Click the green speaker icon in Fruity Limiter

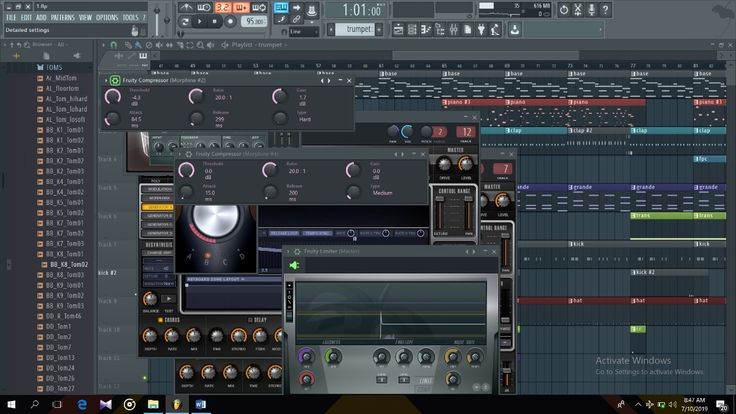pyautogui.click(x=294, y=266)
